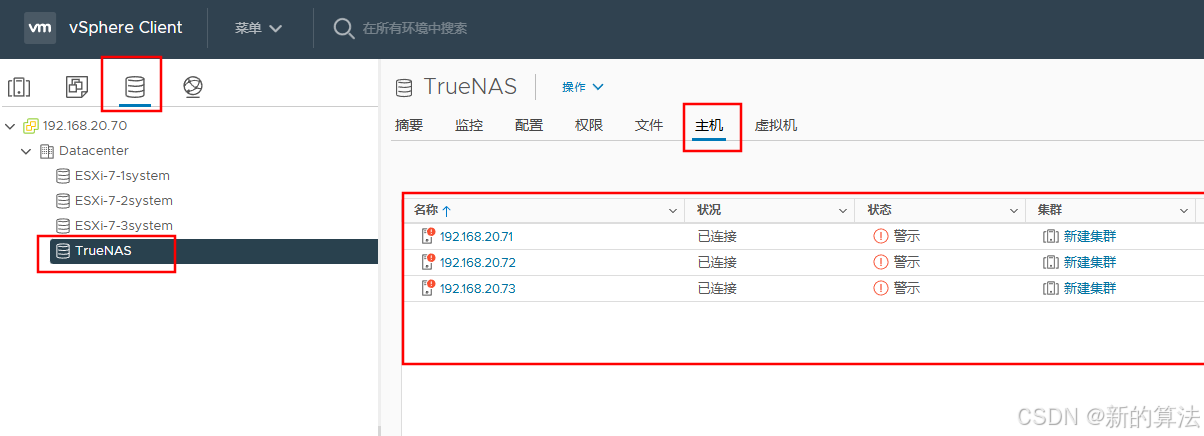The image size is (1204, 436).
Task: Open the 菜单 dropdown menu
Action: (259, 28)
